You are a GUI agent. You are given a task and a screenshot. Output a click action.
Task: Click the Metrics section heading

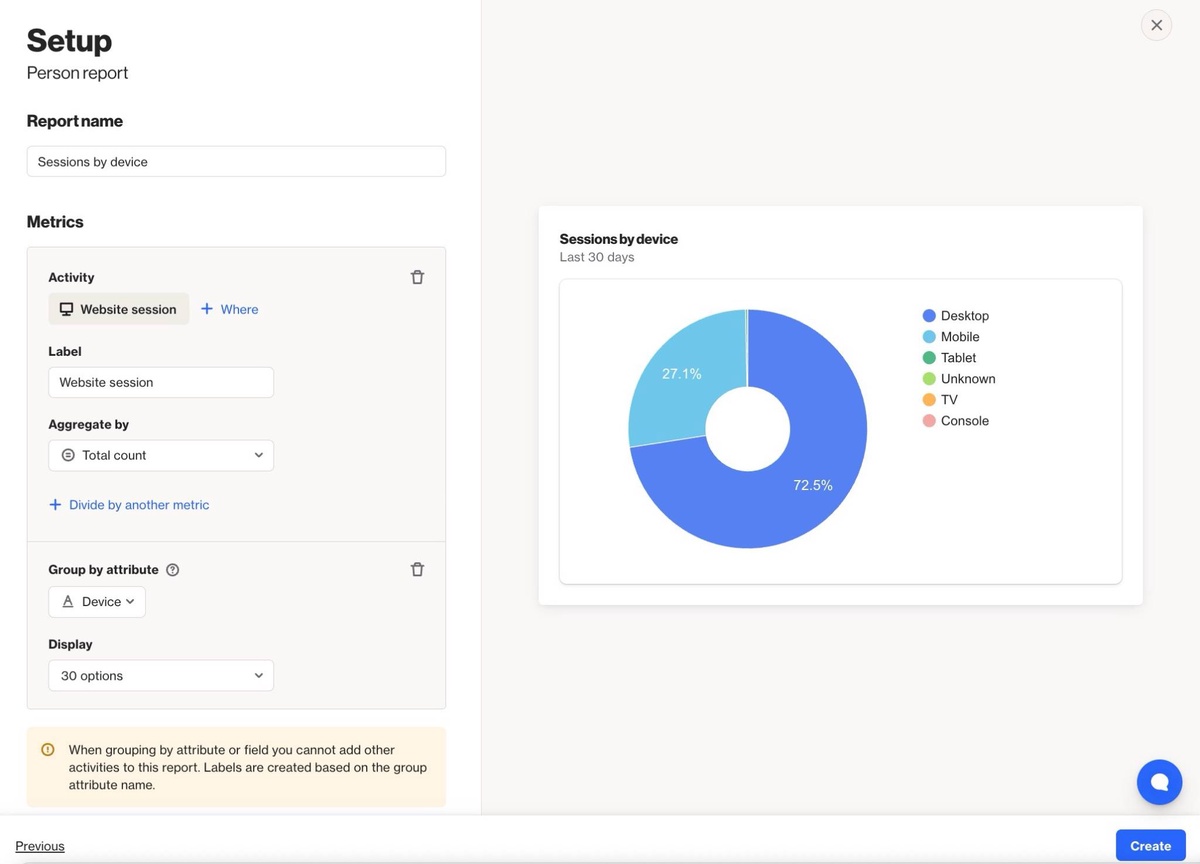point(55,222)
